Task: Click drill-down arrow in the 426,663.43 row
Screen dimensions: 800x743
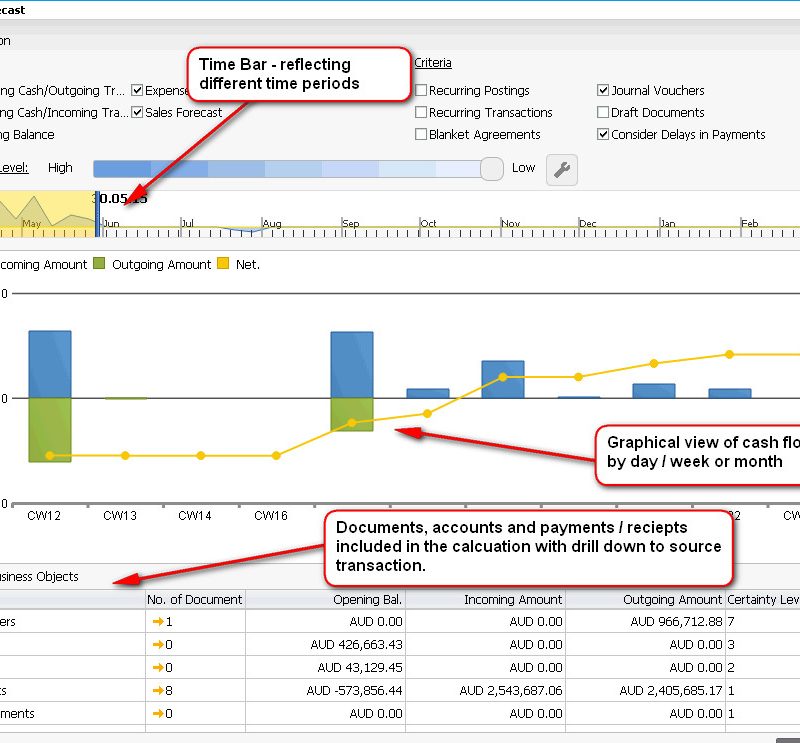Action: click(x=158, y=645)
